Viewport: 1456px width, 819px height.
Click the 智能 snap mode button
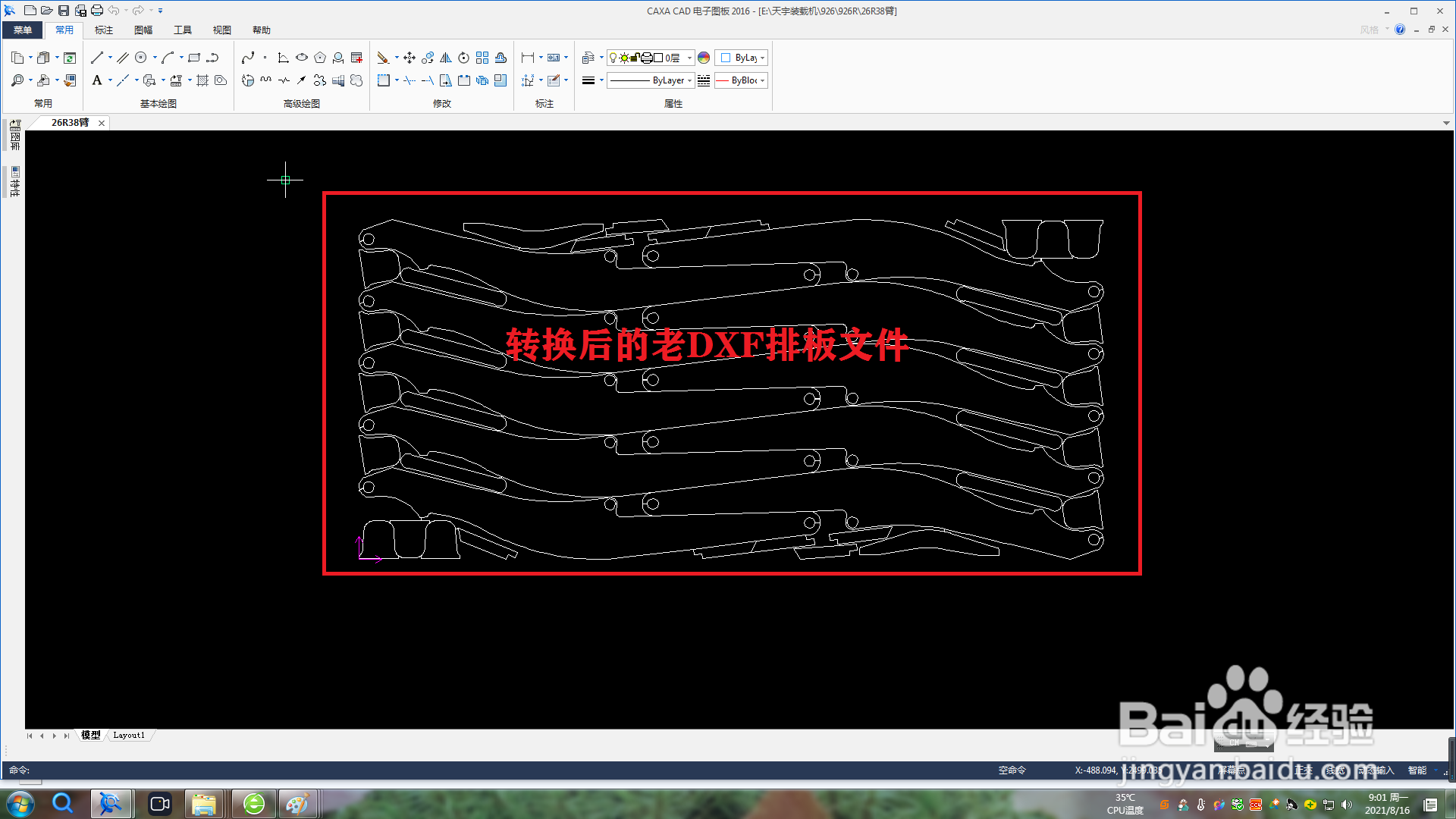point(1417,770)
